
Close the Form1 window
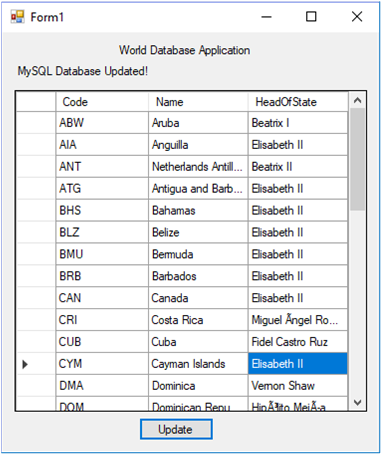[357, 17]
